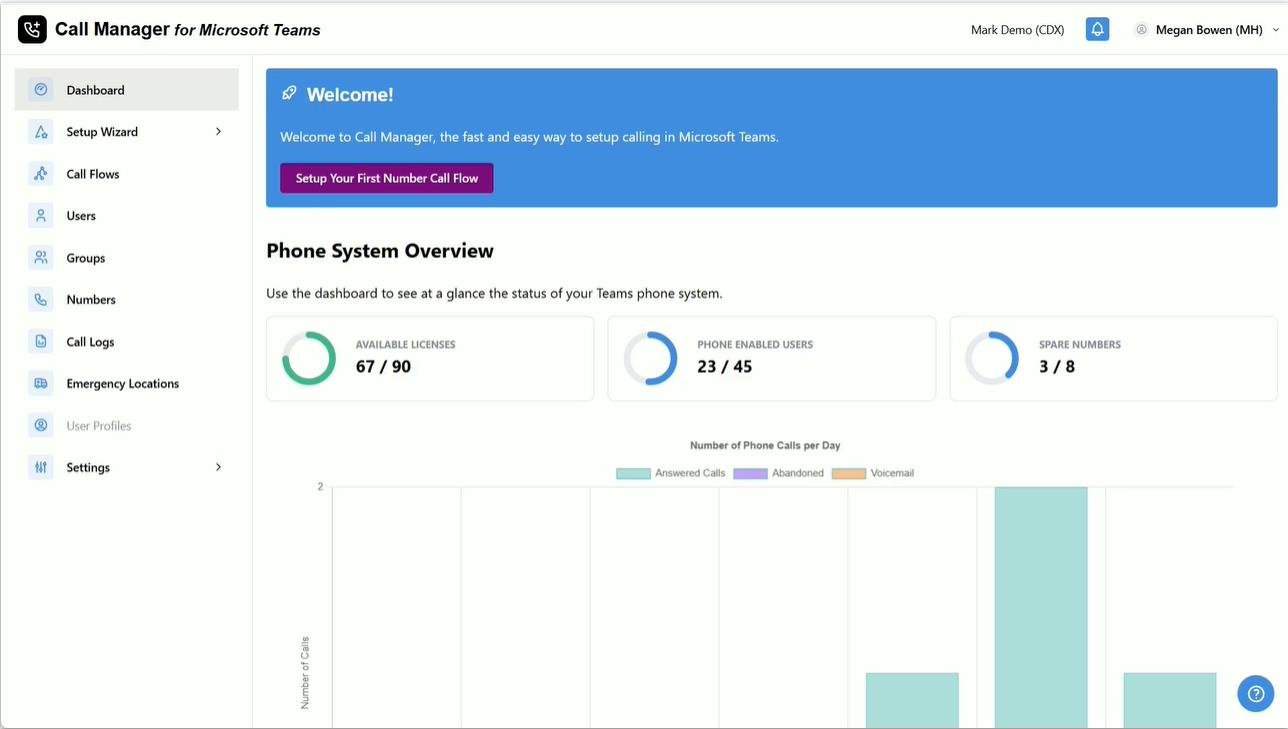Click the Available Licenses donut chart

(309, 358)
